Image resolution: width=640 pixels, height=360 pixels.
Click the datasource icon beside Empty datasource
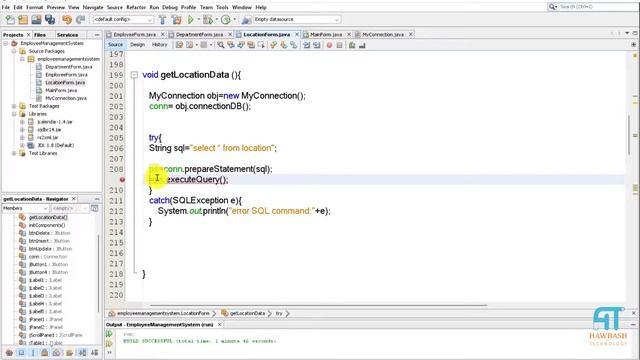point(246,19)
